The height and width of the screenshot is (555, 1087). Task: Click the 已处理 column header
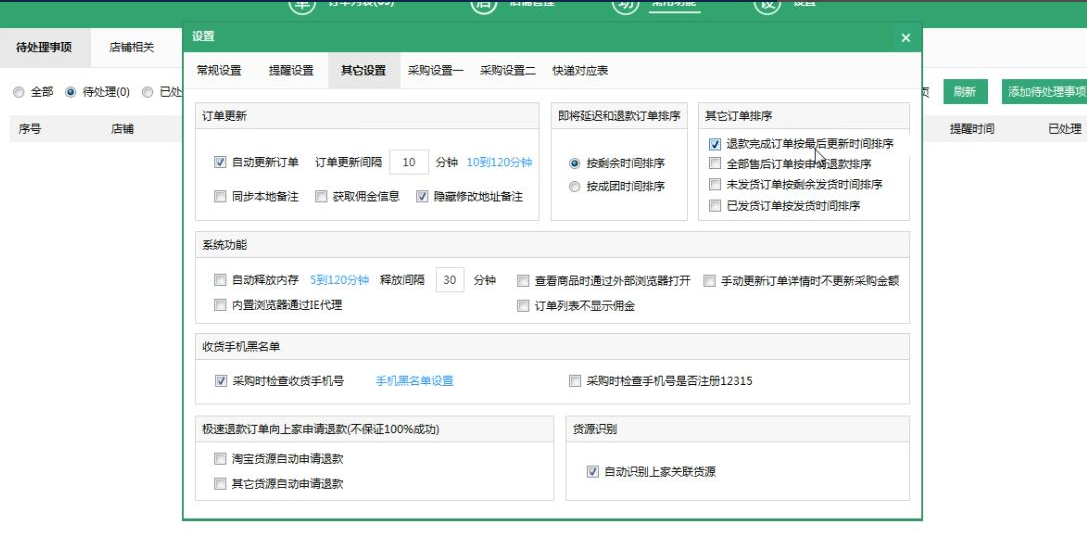pyautogui.click(x=1064, y=129)
